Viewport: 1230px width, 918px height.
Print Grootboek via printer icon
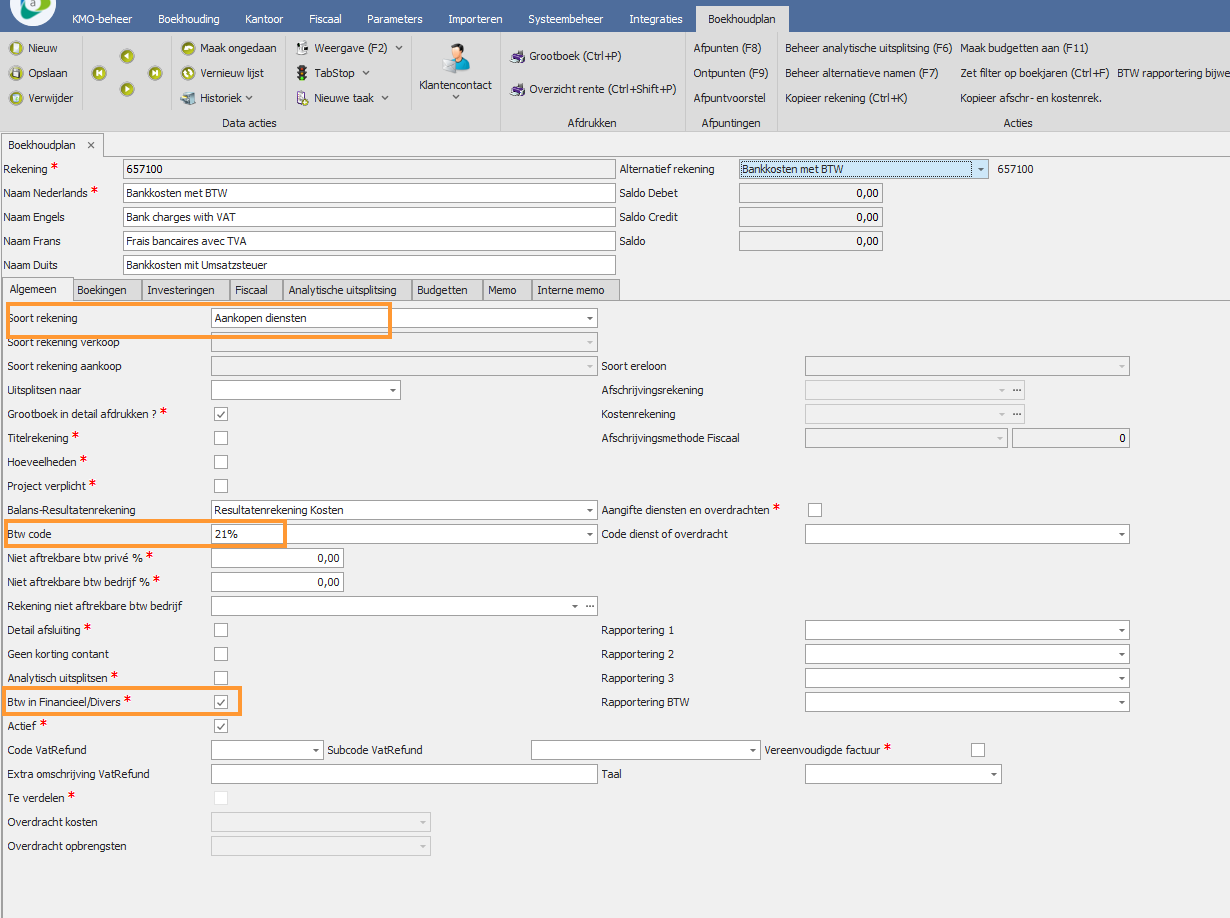pyautogui.click(x=518, y=57)
